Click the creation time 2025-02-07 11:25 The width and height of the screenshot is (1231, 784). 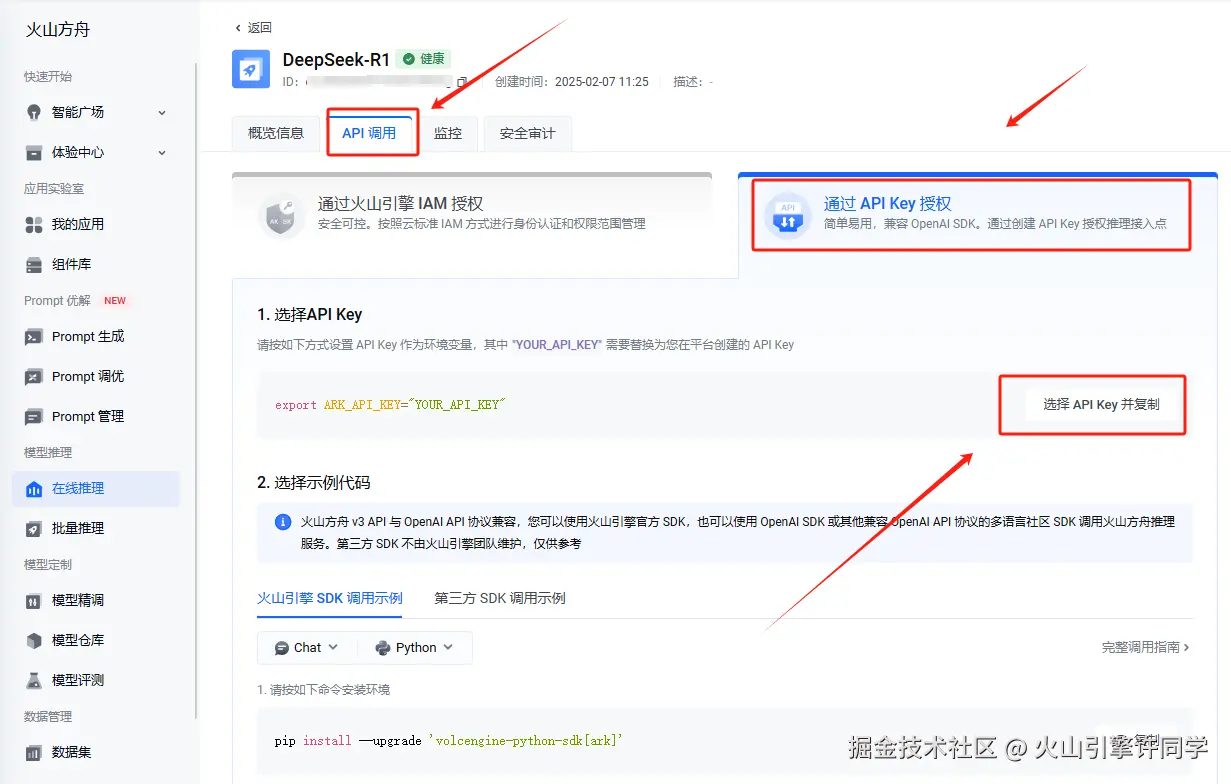602,82
